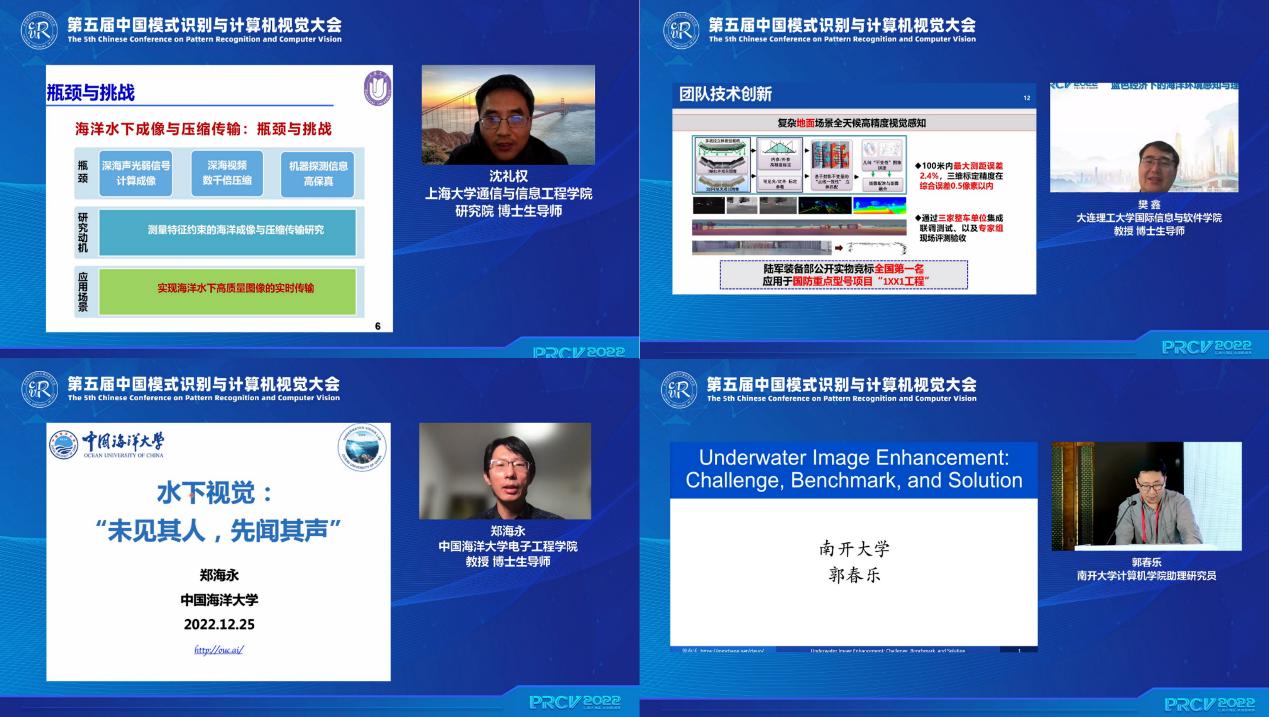Click the conference logo in the bottom-right panel
Image resolution: width=1269 pixels, height=717 pixels.
pos(680,389)
